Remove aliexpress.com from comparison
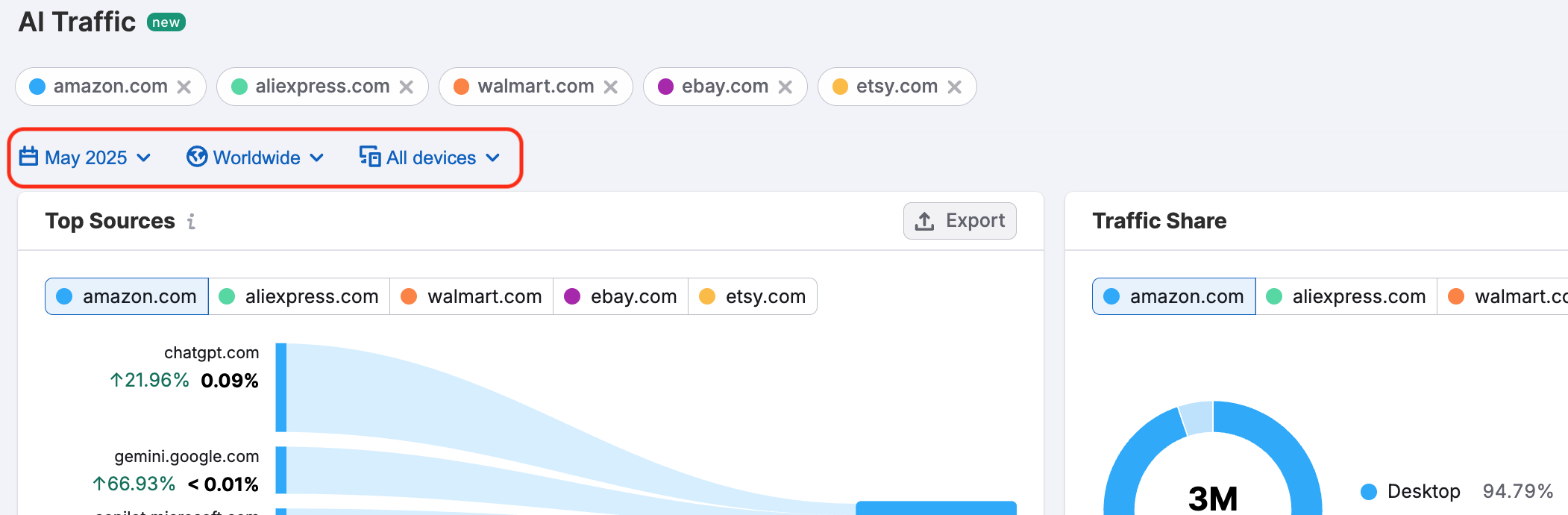This screenshot has width=1568, height=515. (x=406, y=87)
